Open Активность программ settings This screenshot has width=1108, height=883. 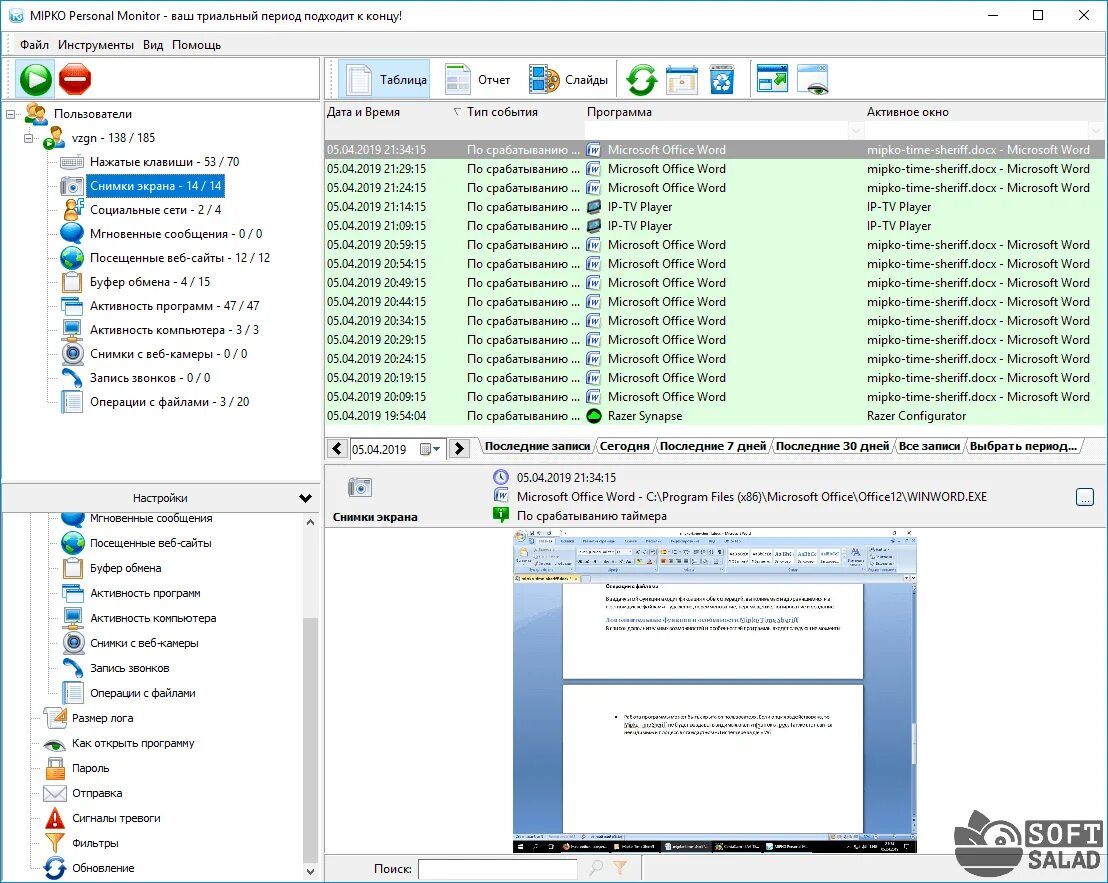click(146, 593)
